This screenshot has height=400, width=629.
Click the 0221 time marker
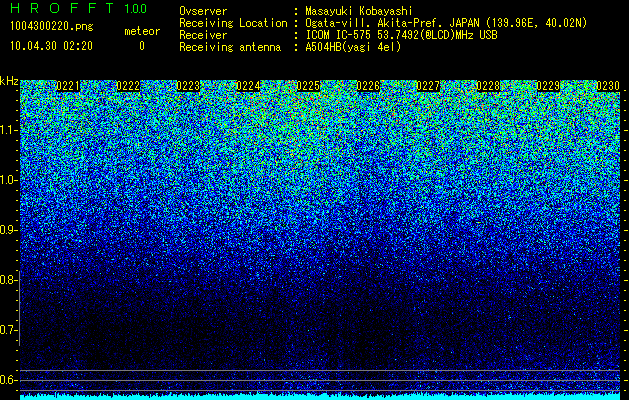pyautogui.click(x=68, y=86)
